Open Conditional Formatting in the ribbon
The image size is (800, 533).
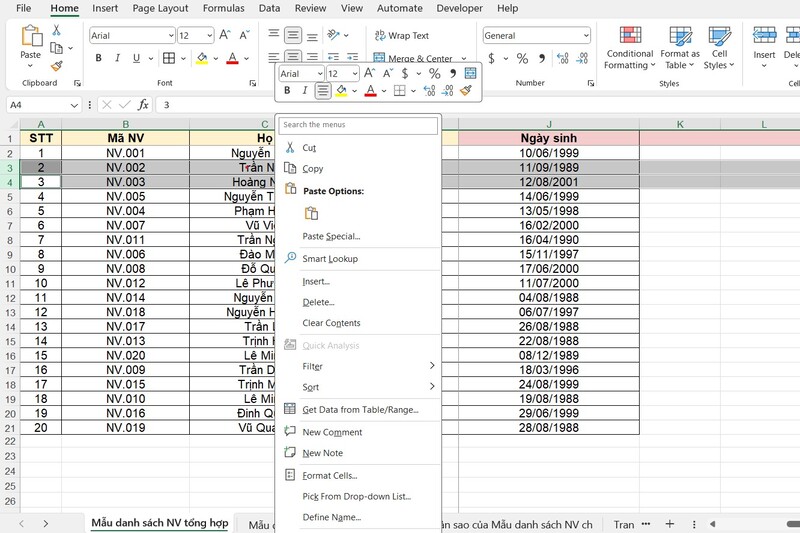point(629,48)
